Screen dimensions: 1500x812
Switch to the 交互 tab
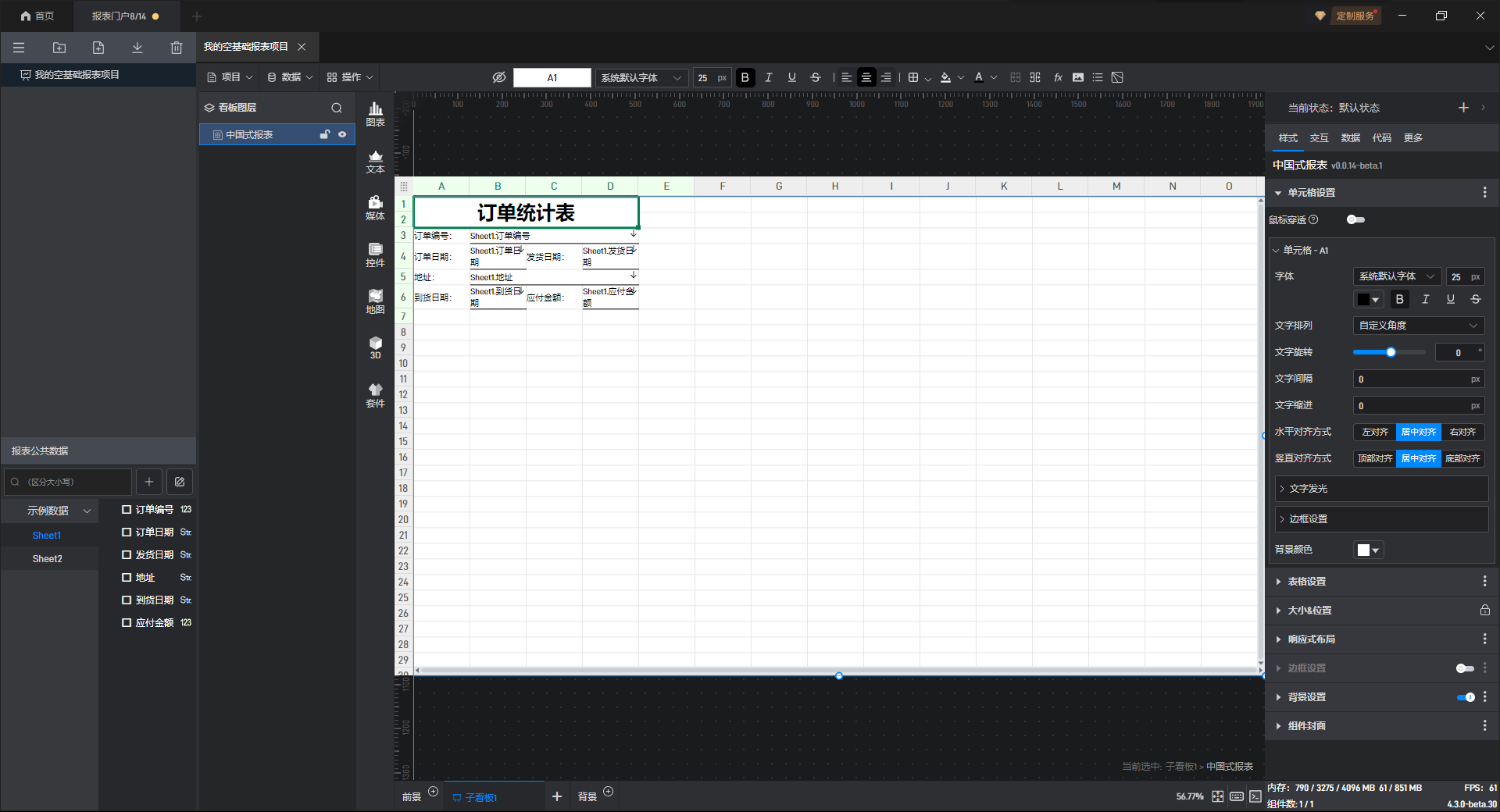click(x=1319, y=138)
